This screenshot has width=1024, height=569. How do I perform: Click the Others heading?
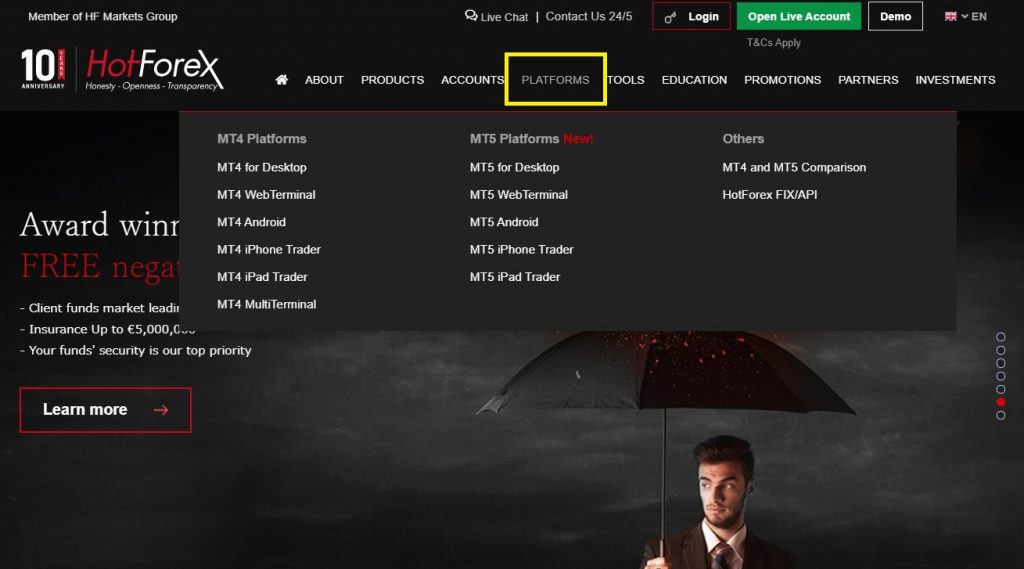tap(743, 138)
